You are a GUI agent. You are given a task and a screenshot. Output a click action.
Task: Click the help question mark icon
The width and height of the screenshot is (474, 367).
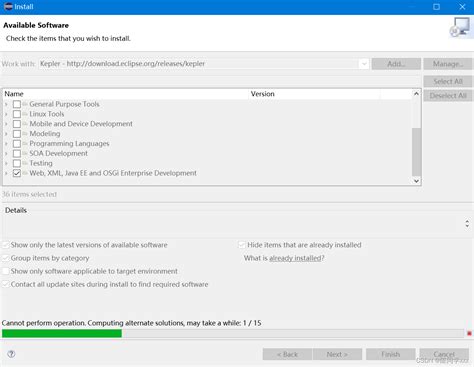(x=11, y=354)
